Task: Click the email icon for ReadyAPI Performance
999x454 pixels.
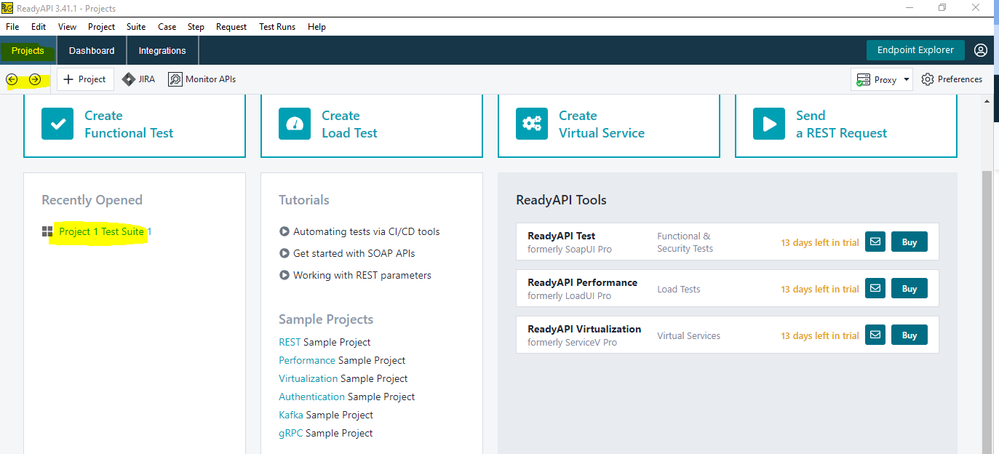Action: click(875, 288)
